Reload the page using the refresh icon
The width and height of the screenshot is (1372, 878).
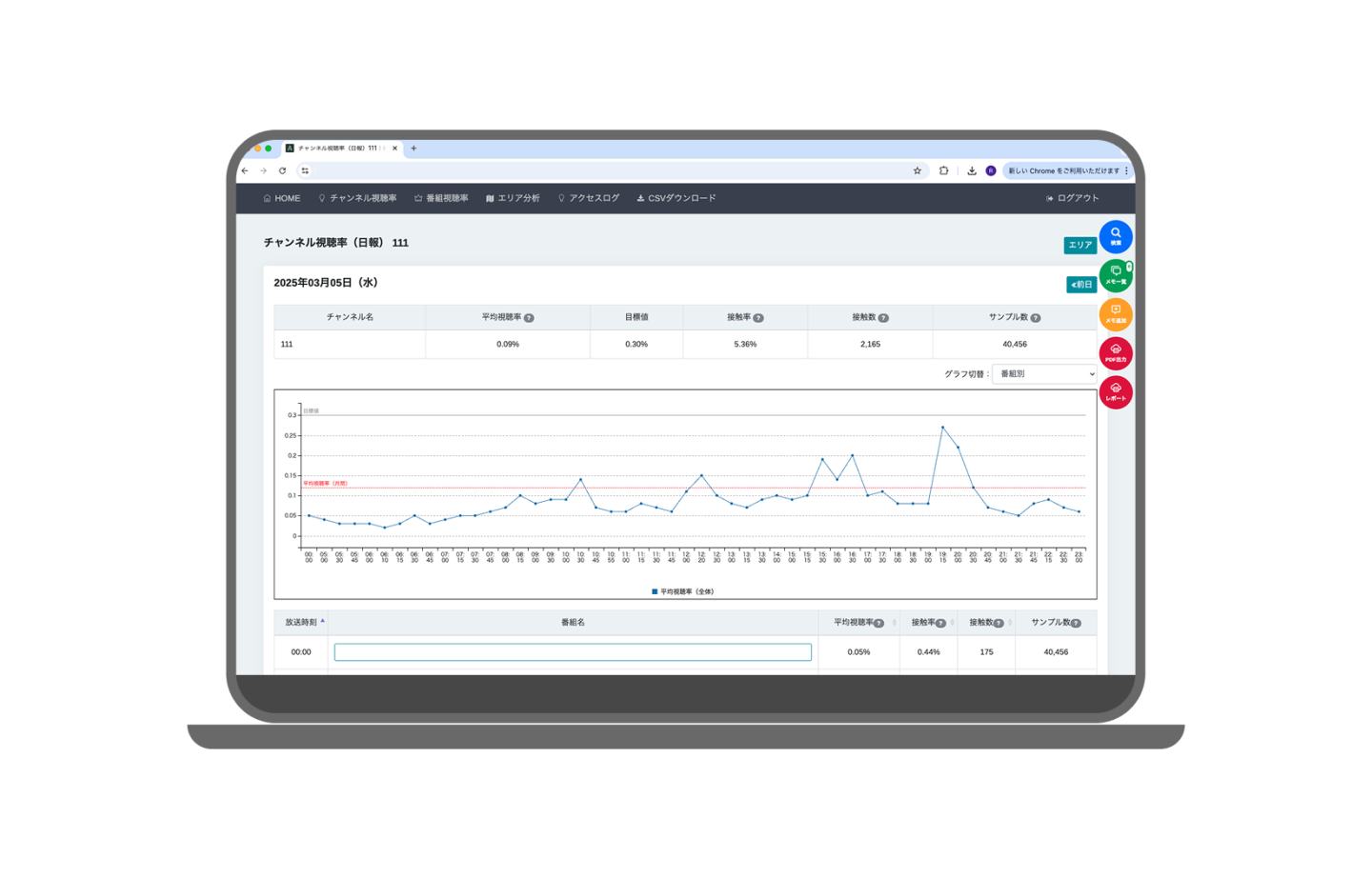pos(282,171)
